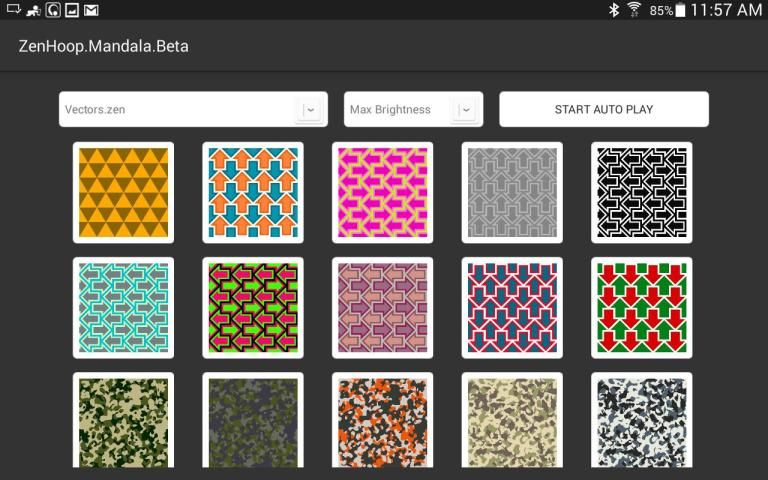Tap the black and white arrows pattern
Viewport: 768px width, 480px height.
tap(641, 192)
